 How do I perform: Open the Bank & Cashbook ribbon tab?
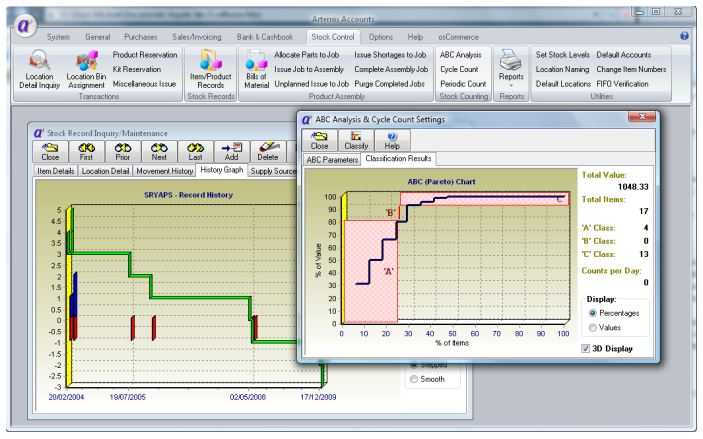(x=265, y=37)
